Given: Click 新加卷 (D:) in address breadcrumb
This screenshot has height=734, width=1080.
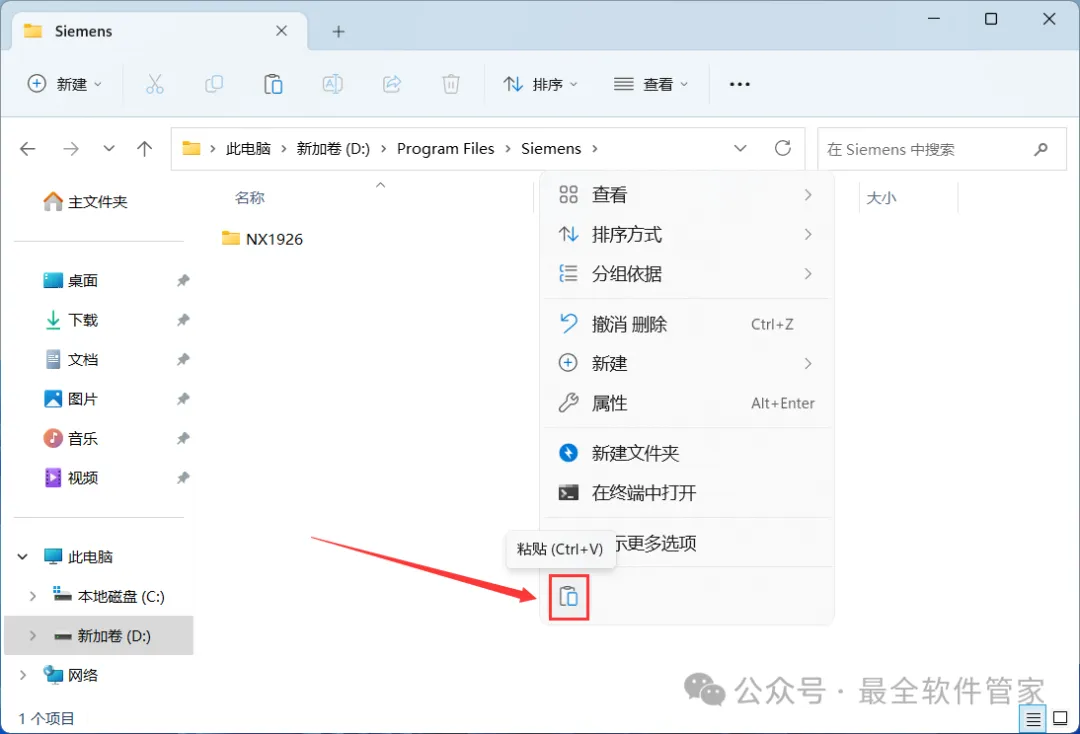Looking at the screenshot, I should click(x=333, y=149).
